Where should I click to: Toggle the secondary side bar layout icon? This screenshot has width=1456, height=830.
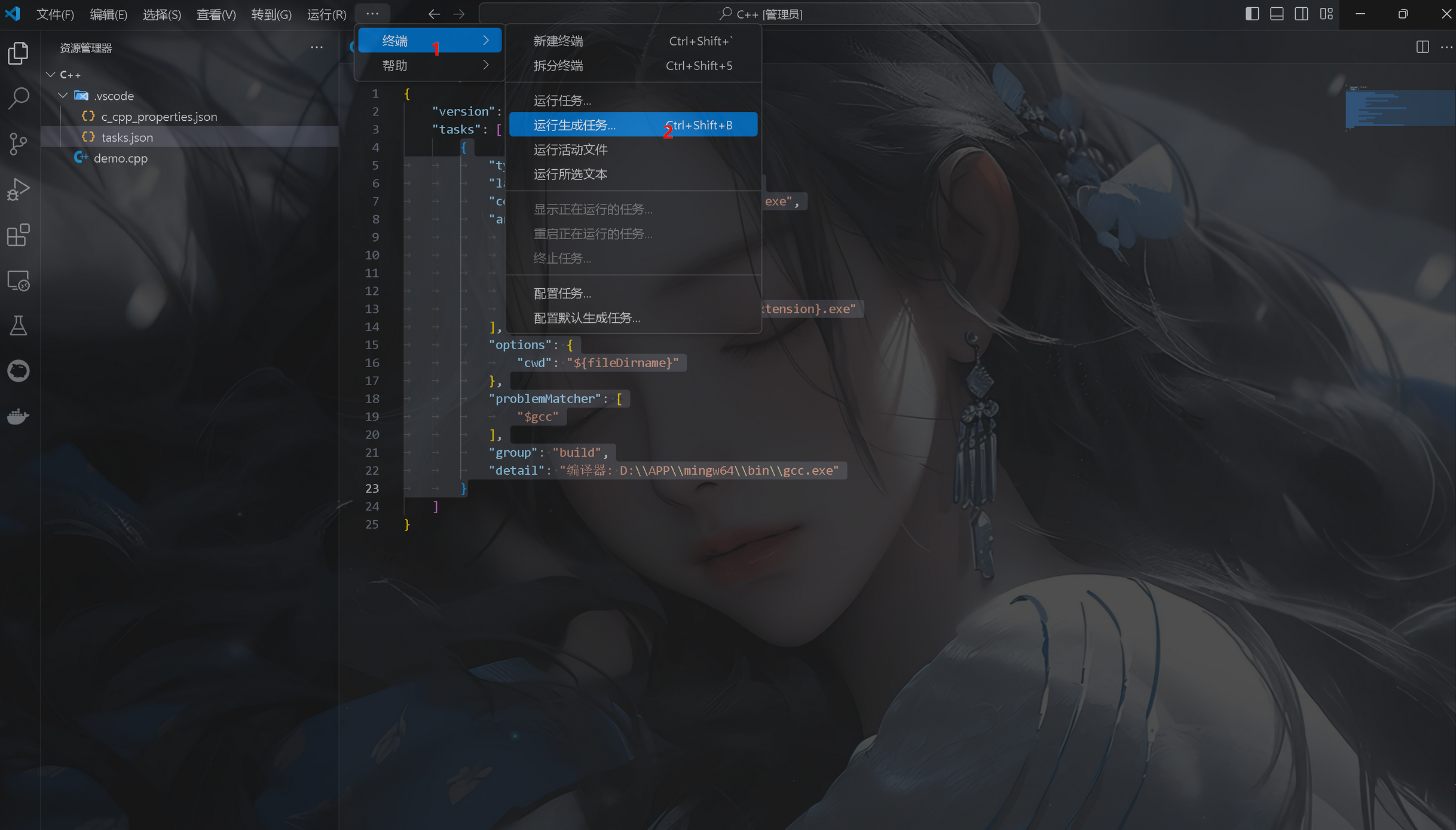coord(1301,14)
